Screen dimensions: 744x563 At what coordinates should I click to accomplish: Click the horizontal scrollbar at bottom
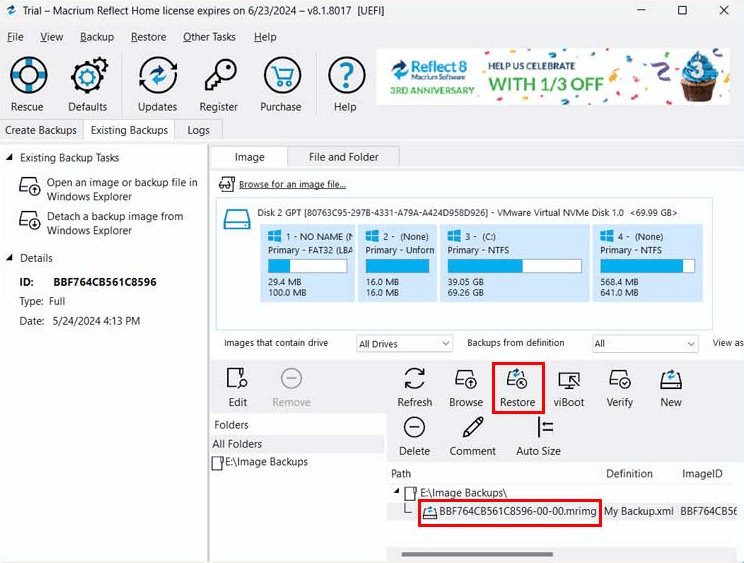pyautogui.click(x=477, y=554)
